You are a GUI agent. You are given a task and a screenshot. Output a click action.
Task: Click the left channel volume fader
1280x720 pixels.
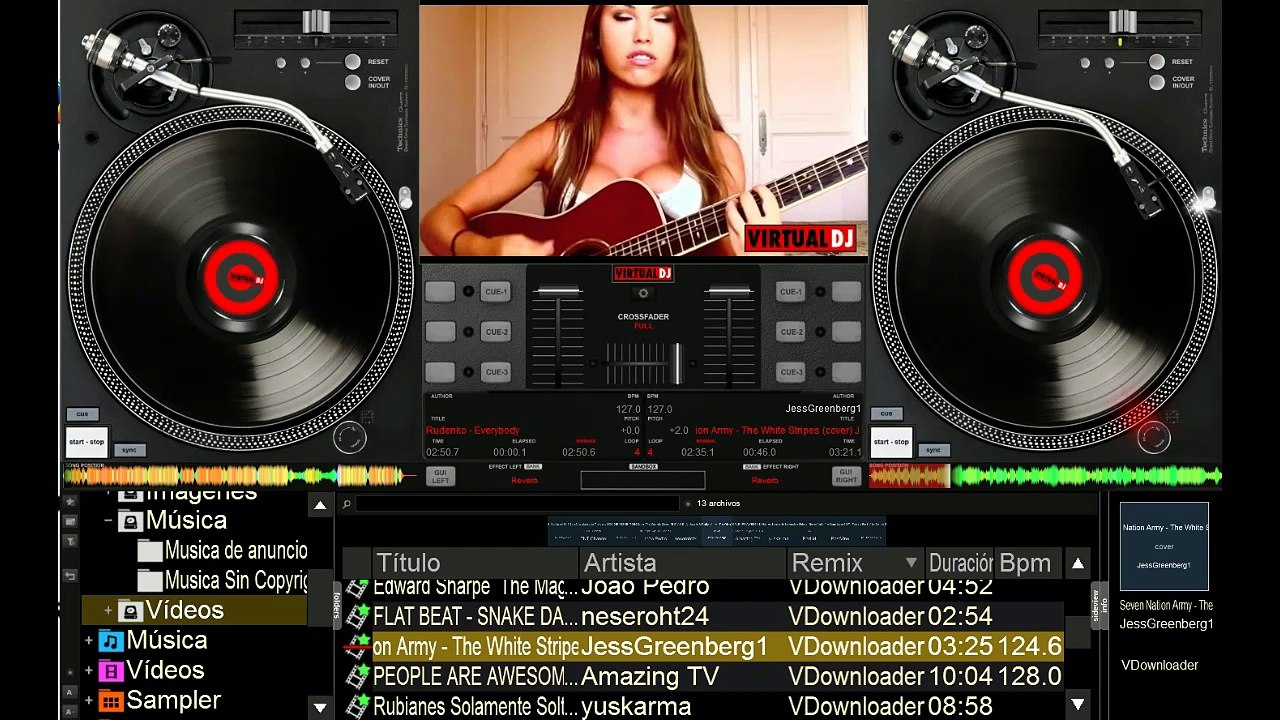tap(557, 292)
